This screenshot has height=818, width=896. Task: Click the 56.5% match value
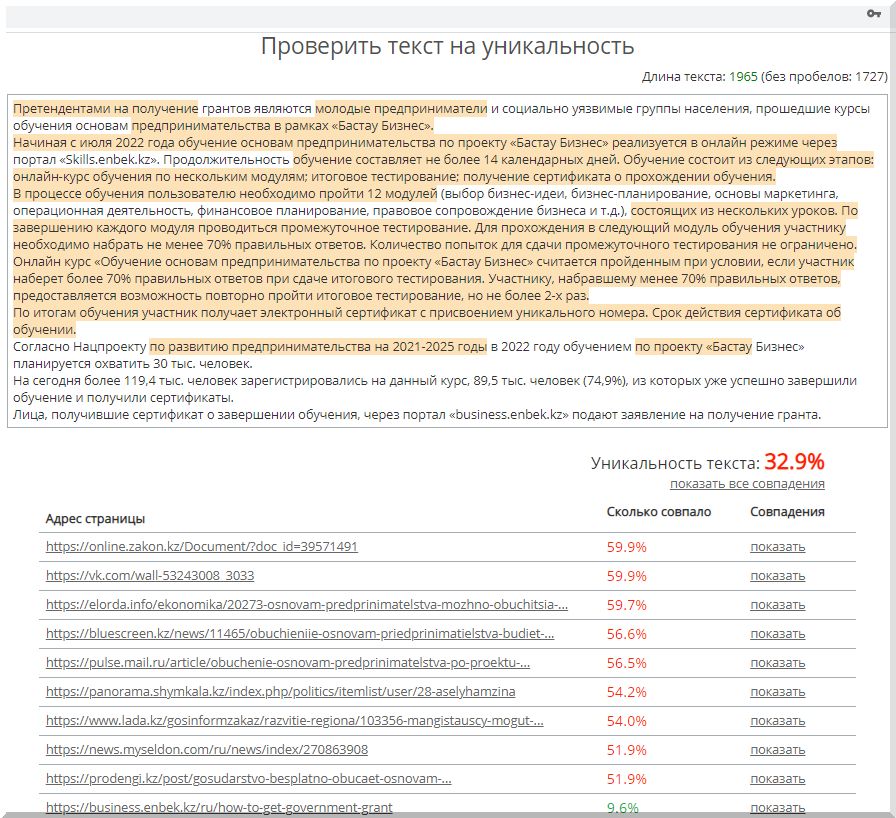(x=626, y=664)
